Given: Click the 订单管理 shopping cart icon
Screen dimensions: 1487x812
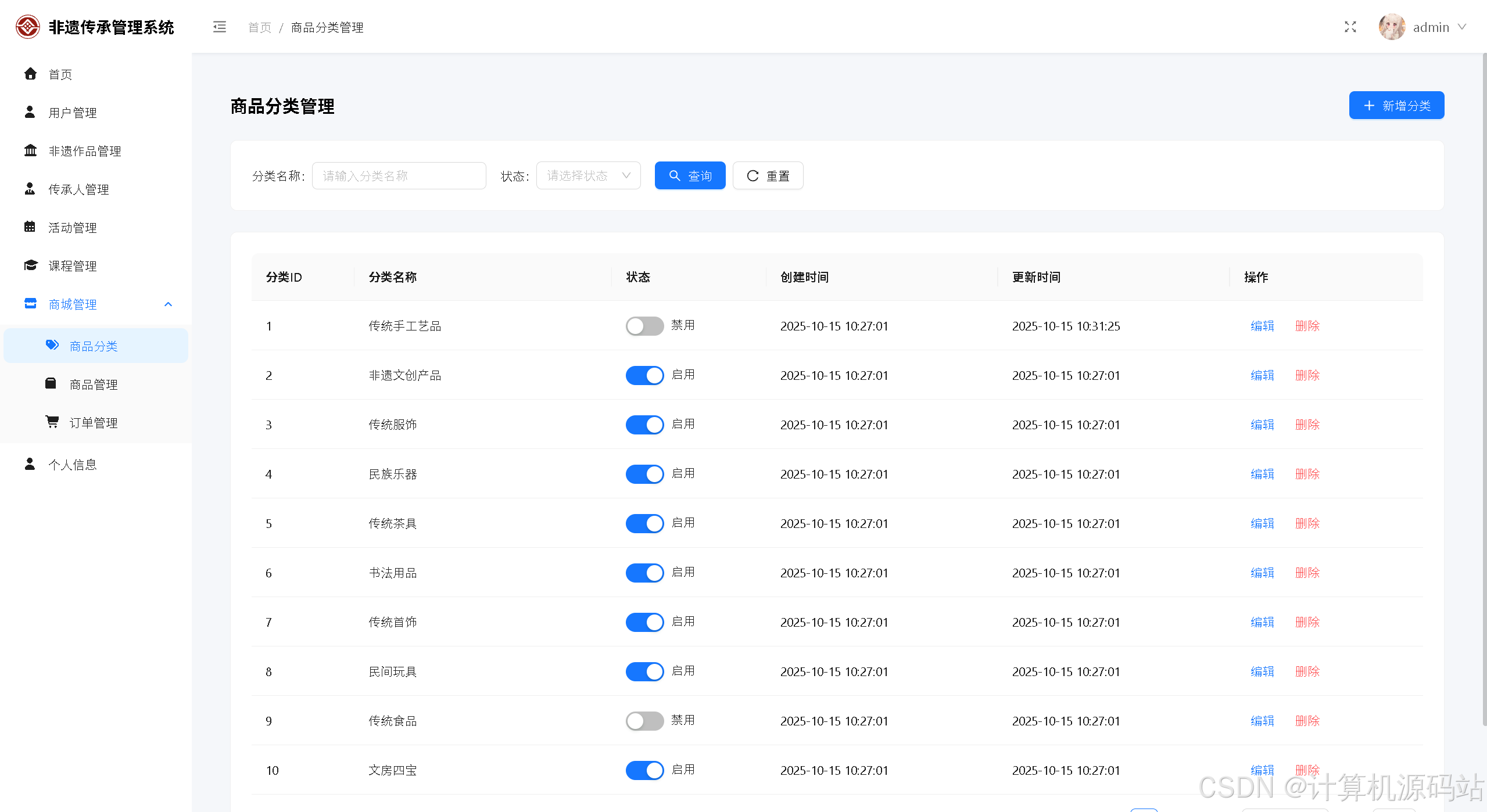Looking at the screenshot, I should pos(52,422).
